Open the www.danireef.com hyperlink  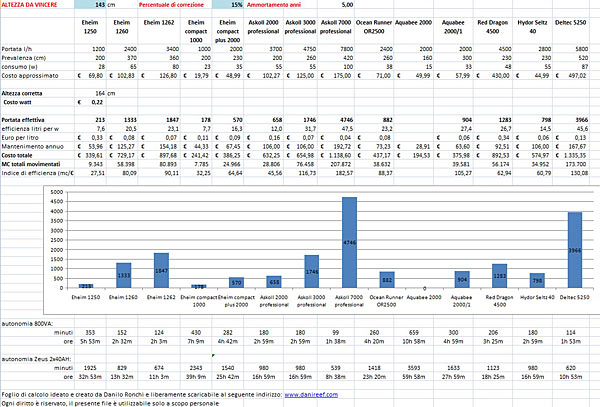click(311, 394)
